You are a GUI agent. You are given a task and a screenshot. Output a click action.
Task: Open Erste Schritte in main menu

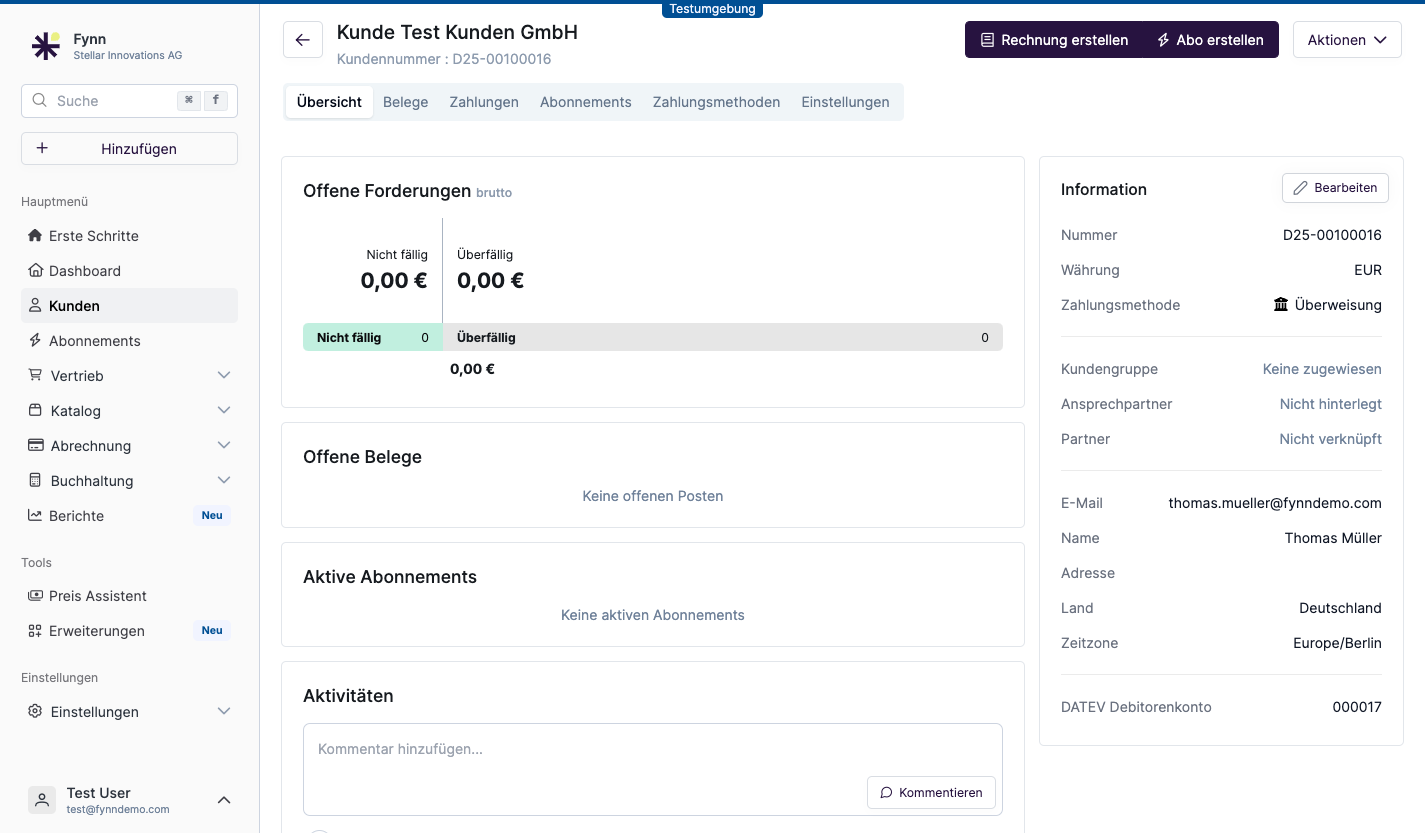pos(129,236)
